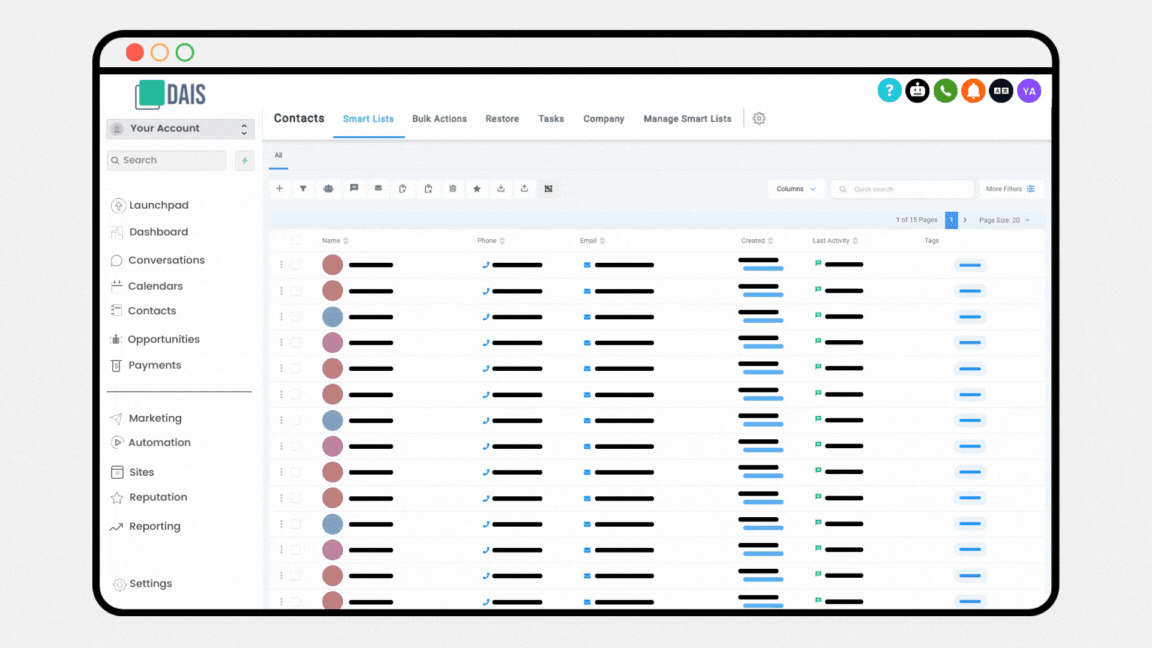Click the Tags column header

click(932, 241)
